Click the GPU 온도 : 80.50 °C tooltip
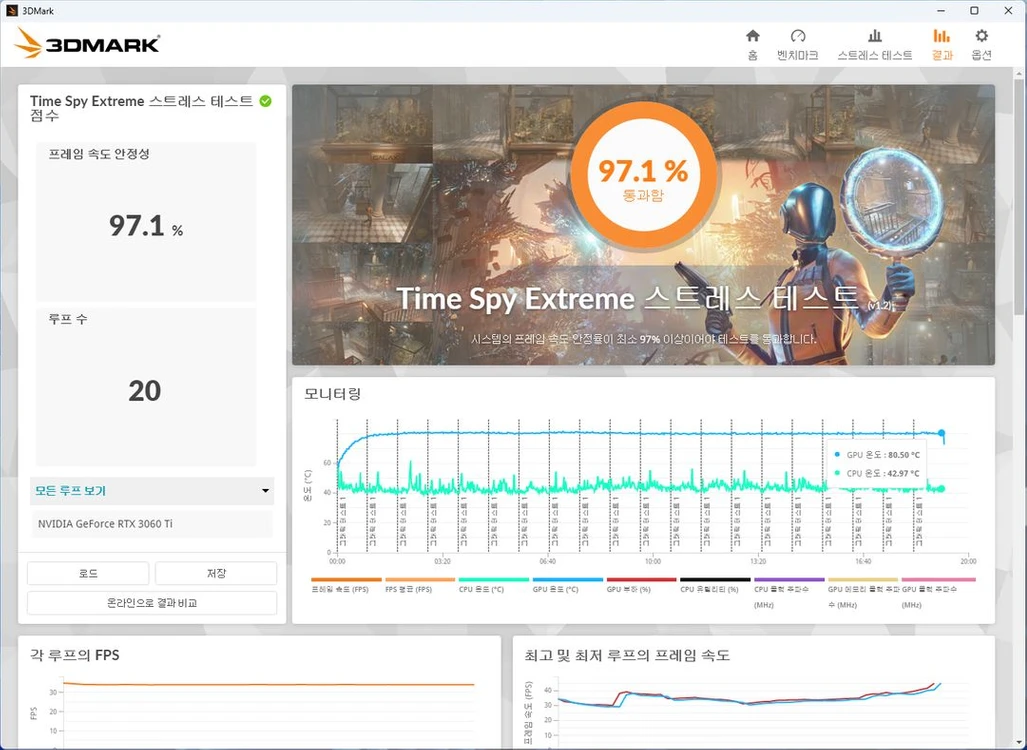The height and width of the screenshot is (750, 1027). point(878,455)
